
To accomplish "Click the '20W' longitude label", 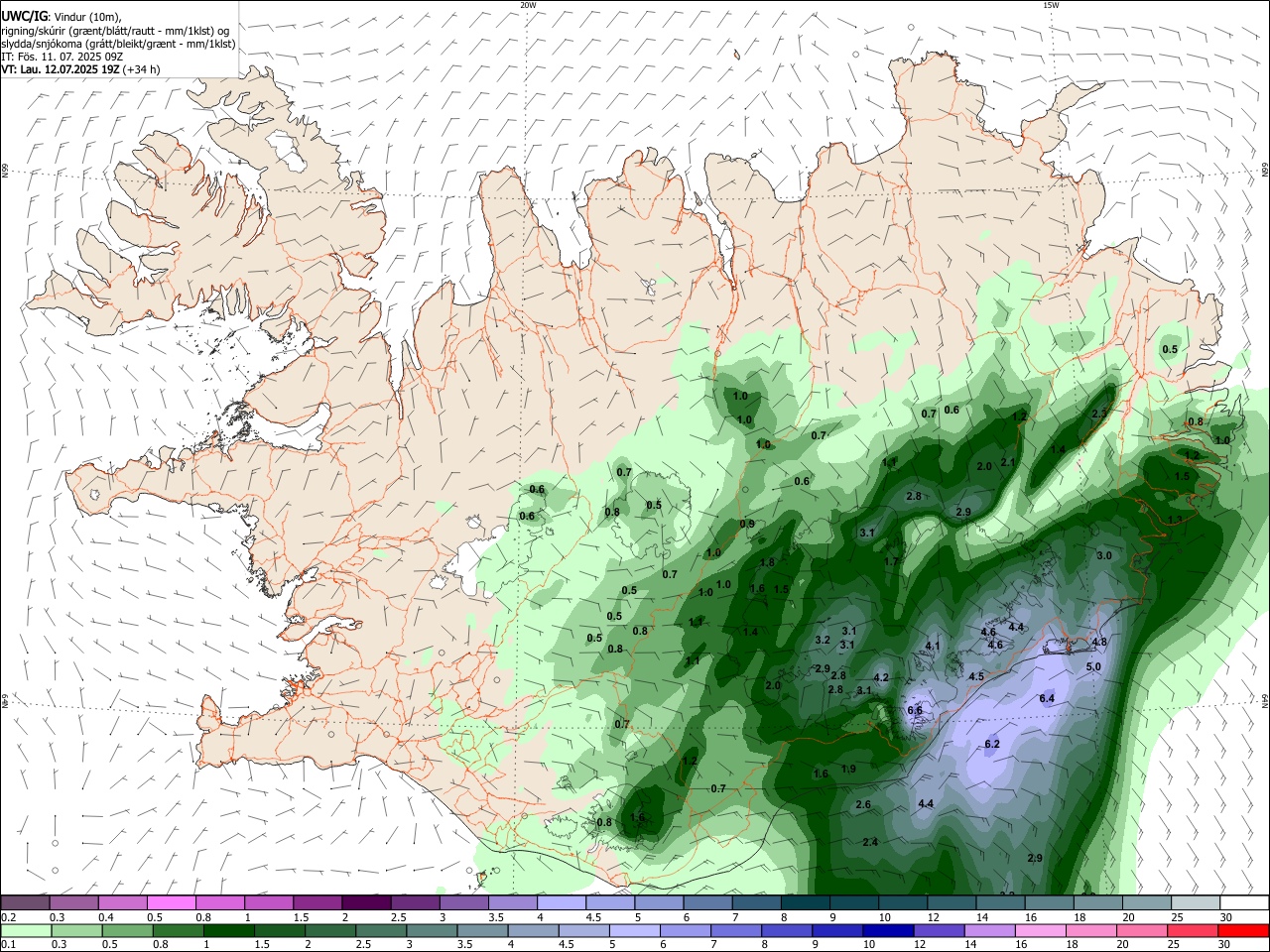I will tap(528, 5).
